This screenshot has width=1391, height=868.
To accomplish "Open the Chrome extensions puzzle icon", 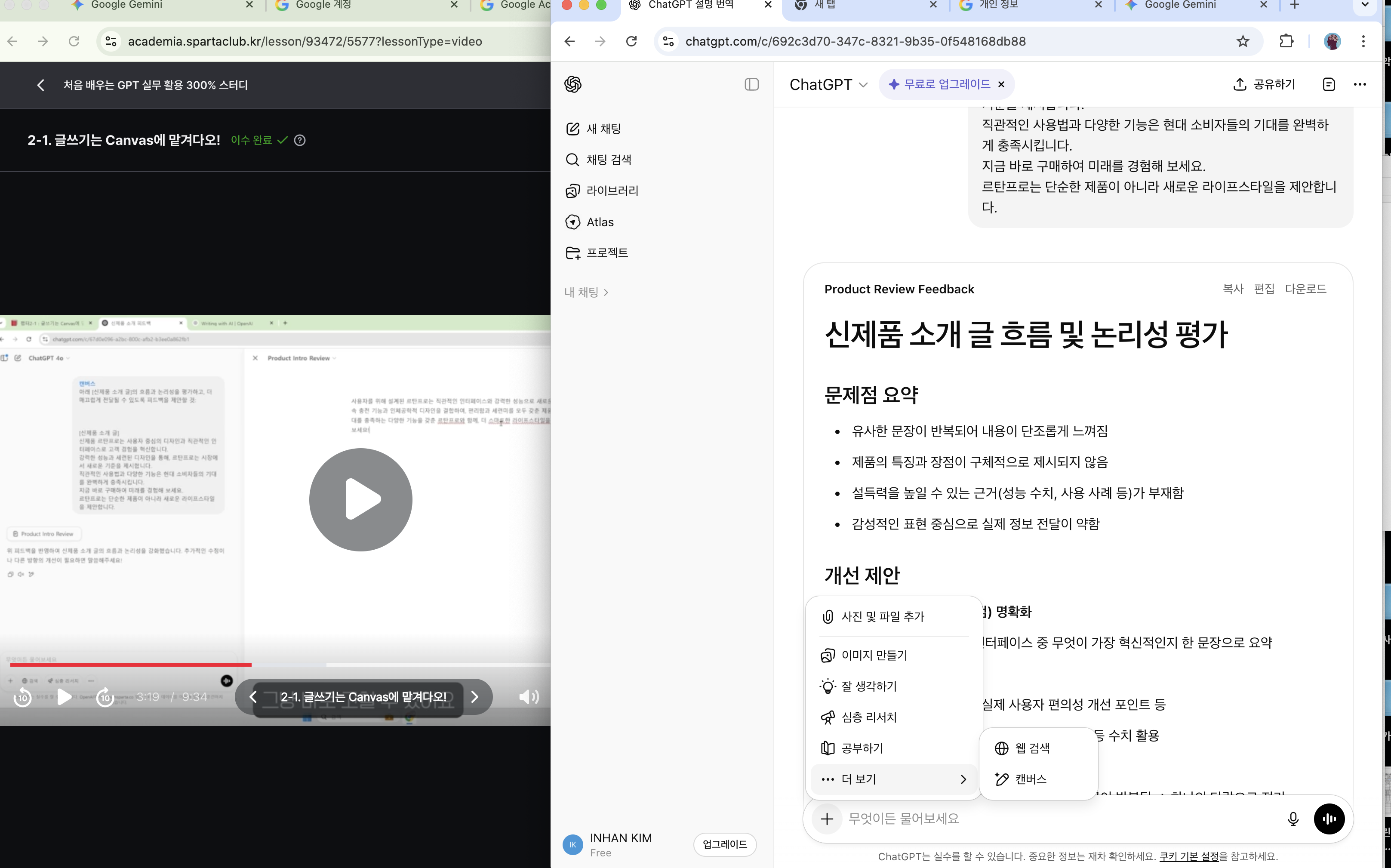I will tap(1286, 41).
